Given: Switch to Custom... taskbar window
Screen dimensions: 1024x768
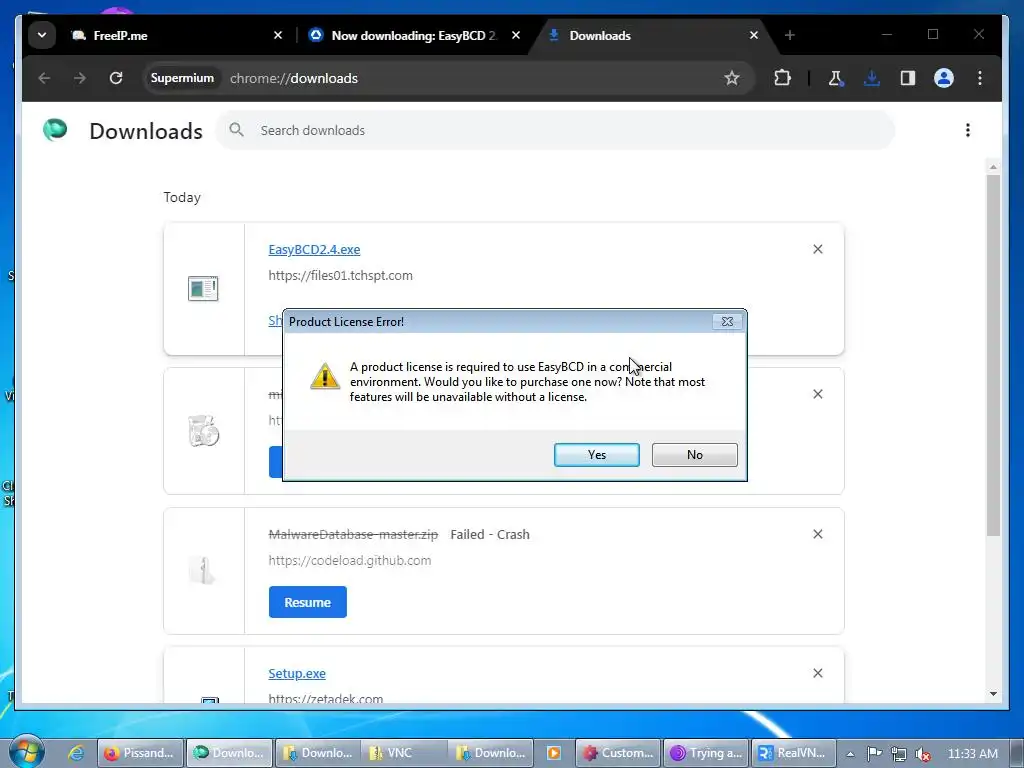Looking at the screenshot, I should click(x=618, y=753).
